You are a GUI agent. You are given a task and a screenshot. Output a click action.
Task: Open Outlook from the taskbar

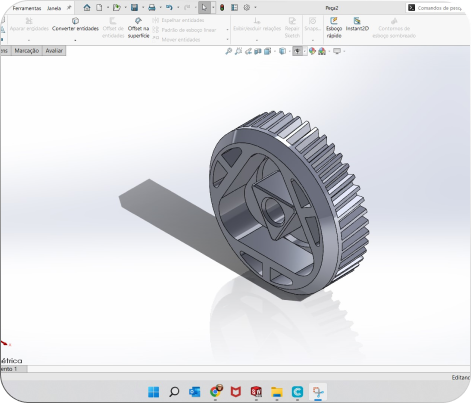[x=195, y=392]
